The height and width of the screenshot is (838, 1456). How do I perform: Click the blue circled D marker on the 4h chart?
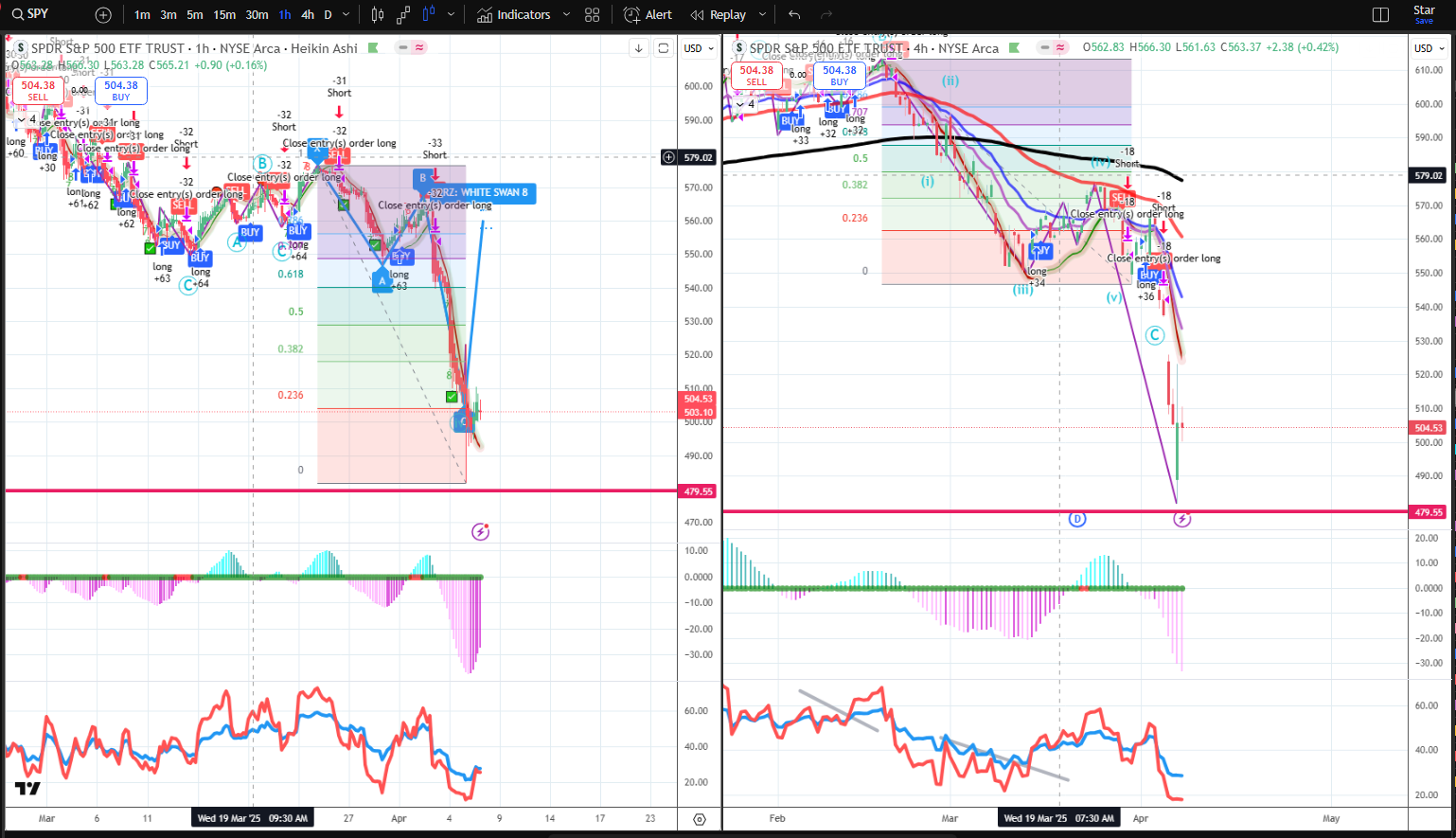point(1076,519)
